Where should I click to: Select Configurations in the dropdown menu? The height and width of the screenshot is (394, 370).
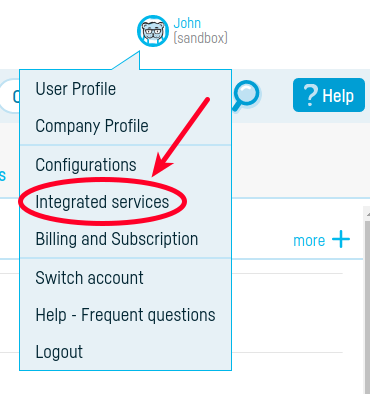point(86,165)
